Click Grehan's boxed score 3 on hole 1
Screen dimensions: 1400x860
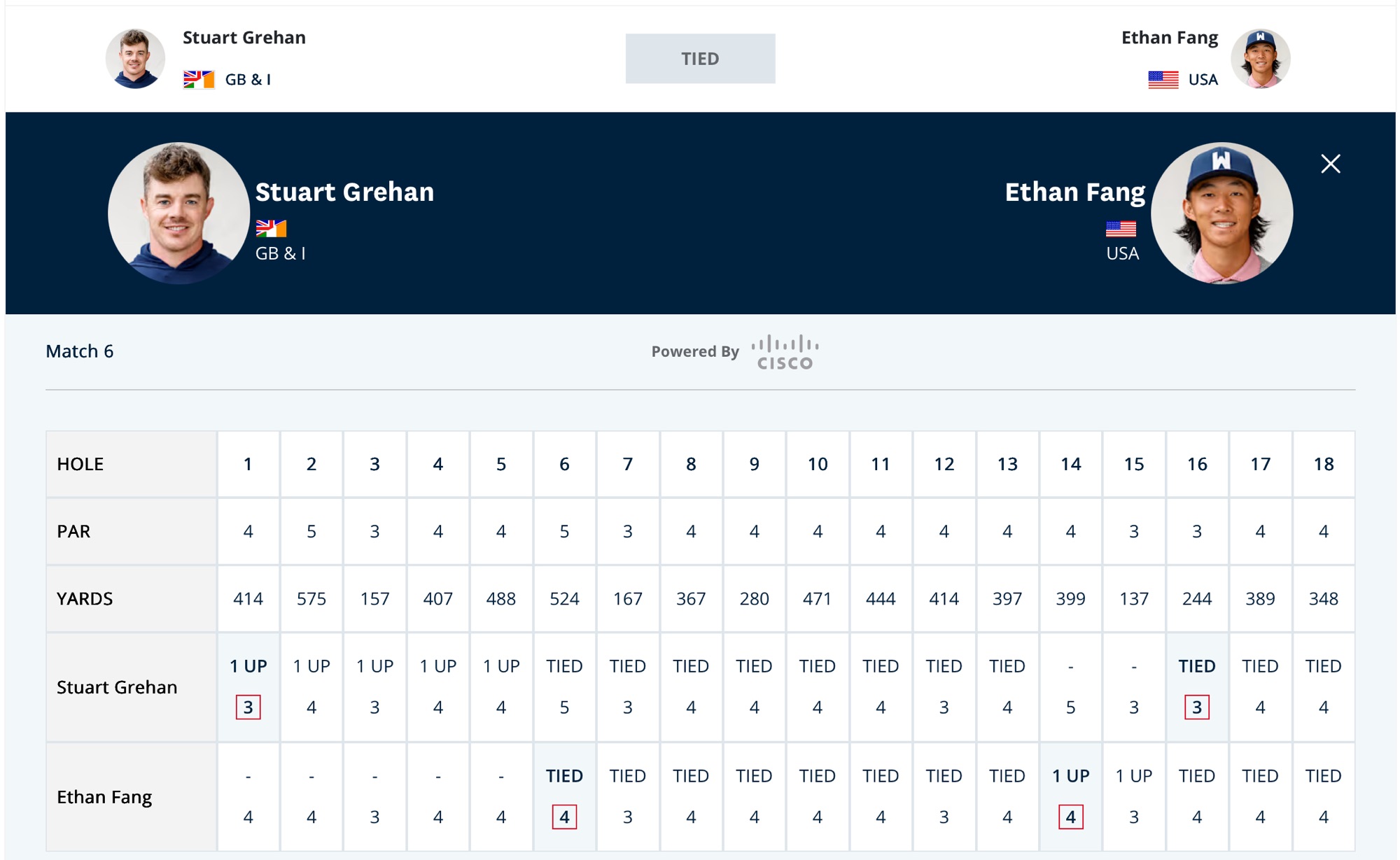click(248, 707)
